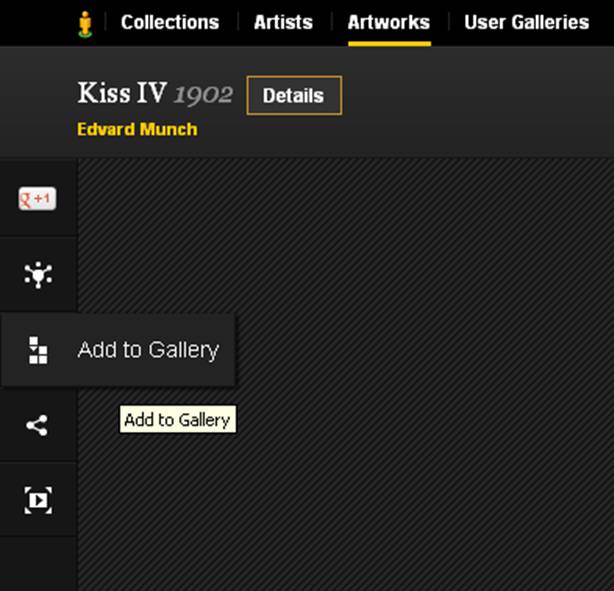
Task: Click the Add to Gallery label text
Action: 148,350
